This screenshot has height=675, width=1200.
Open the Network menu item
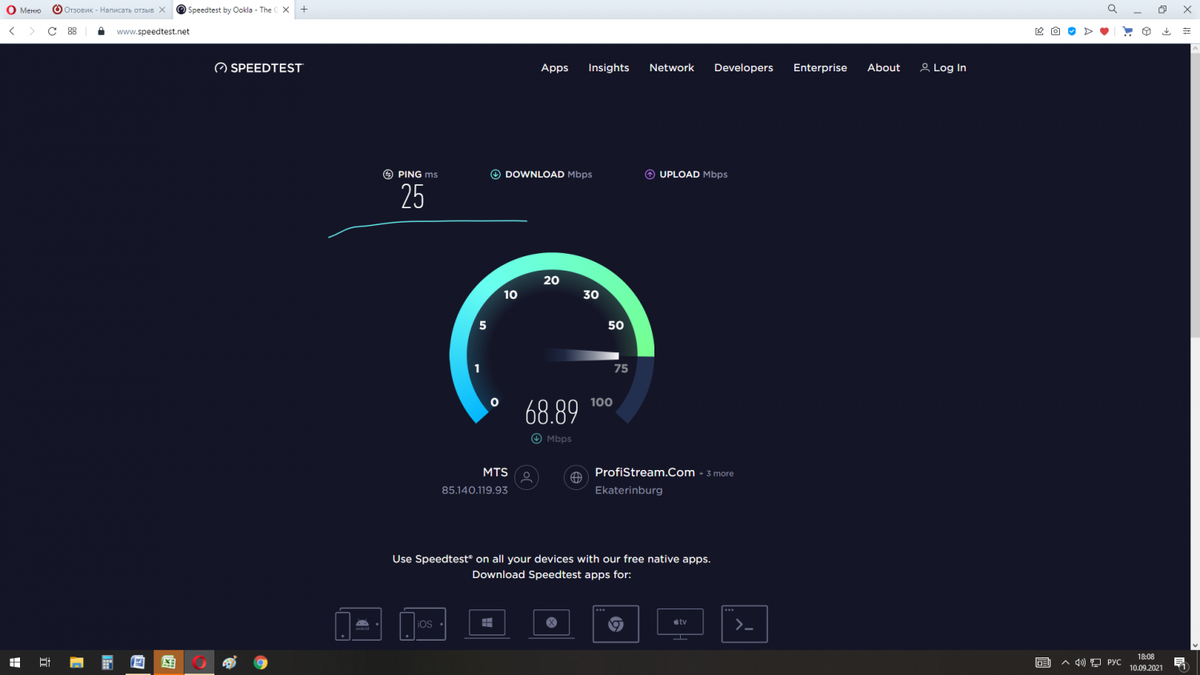pyautogui.click(x=671, y=68)
